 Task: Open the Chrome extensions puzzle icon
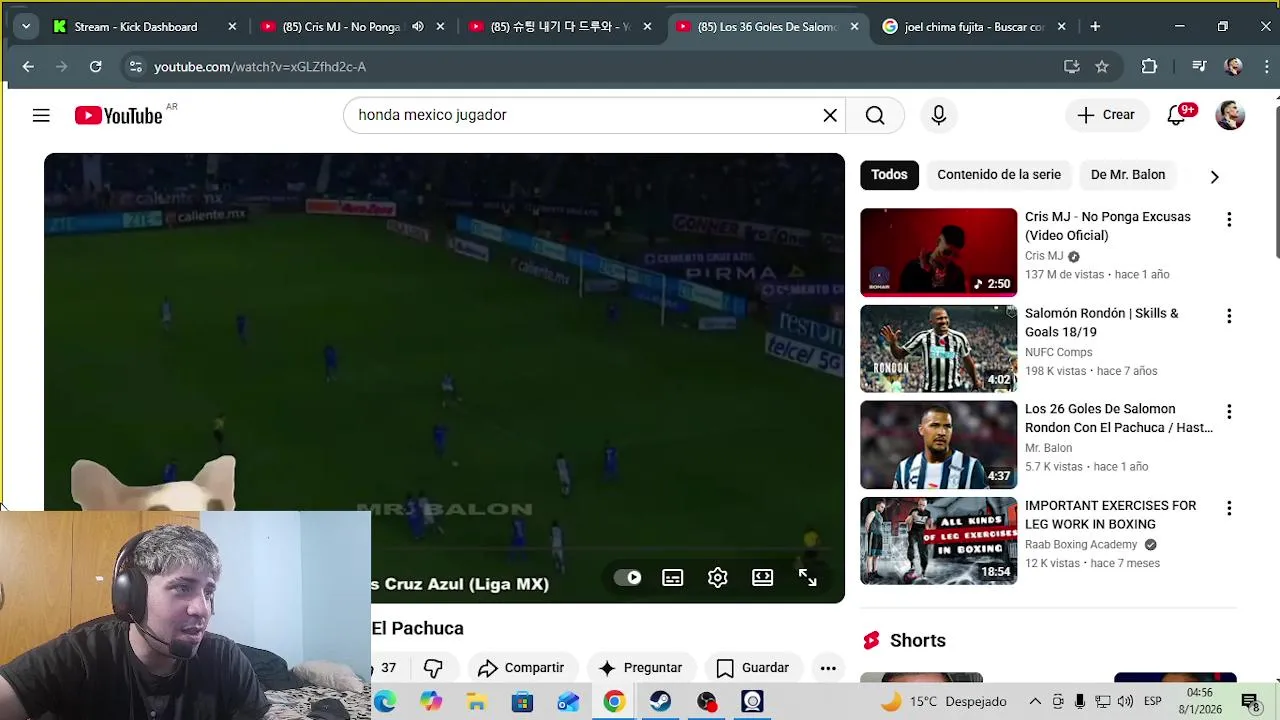(1149, 67)
